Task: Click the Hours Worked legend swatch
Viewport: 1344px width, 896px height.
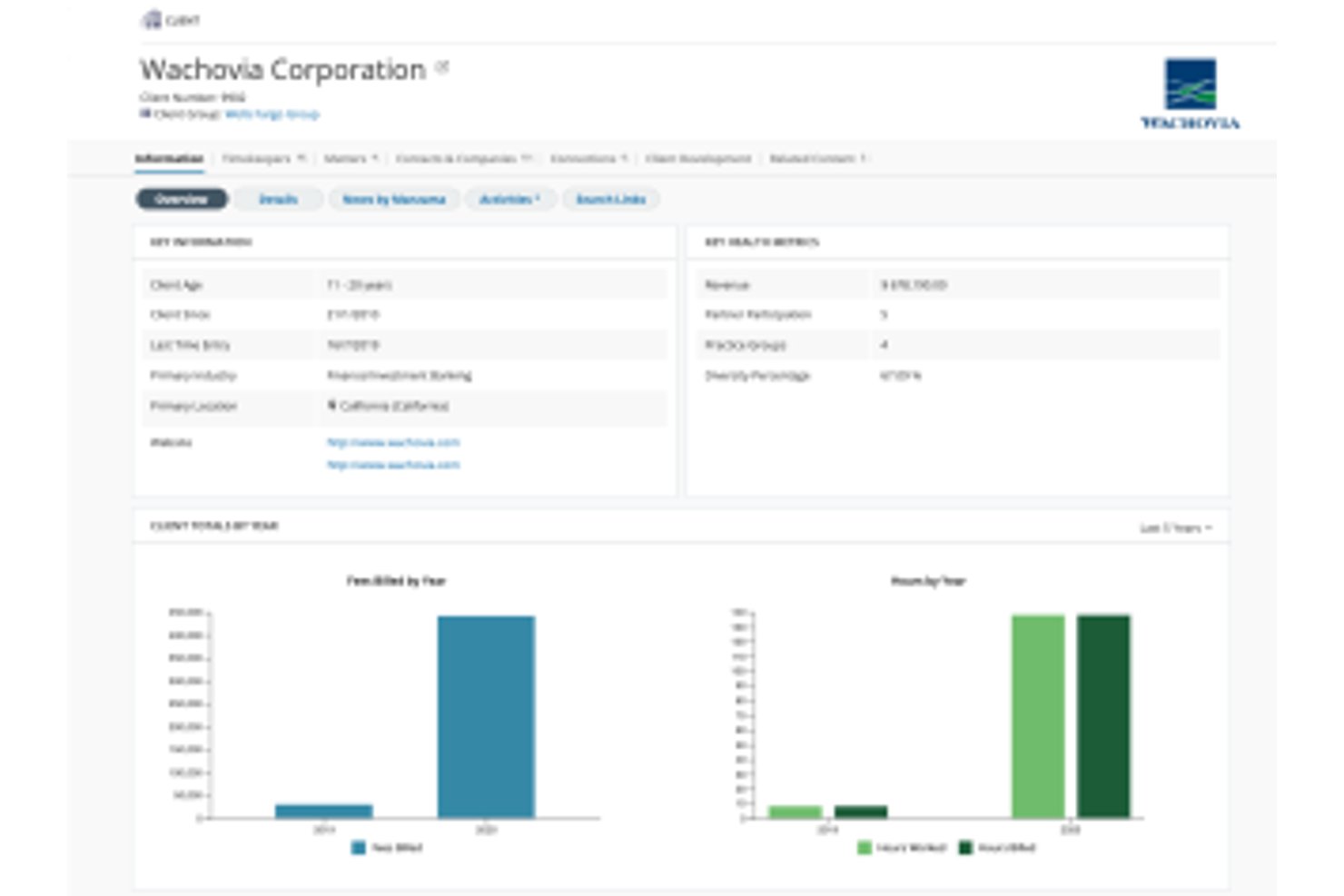Action: (x=865, y=847)
